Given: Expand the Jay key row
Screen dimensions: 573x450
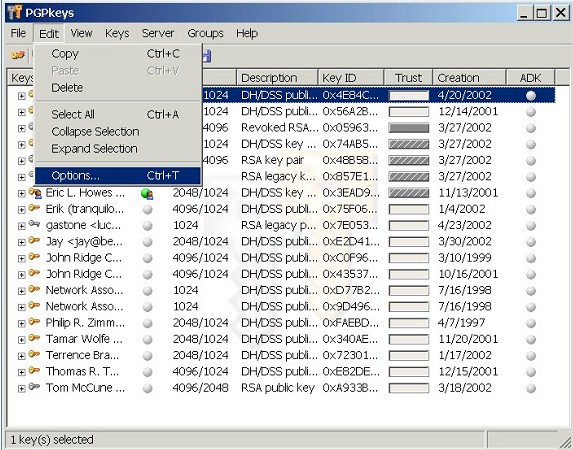Looking at the screenshot, I should pos(22,242).
